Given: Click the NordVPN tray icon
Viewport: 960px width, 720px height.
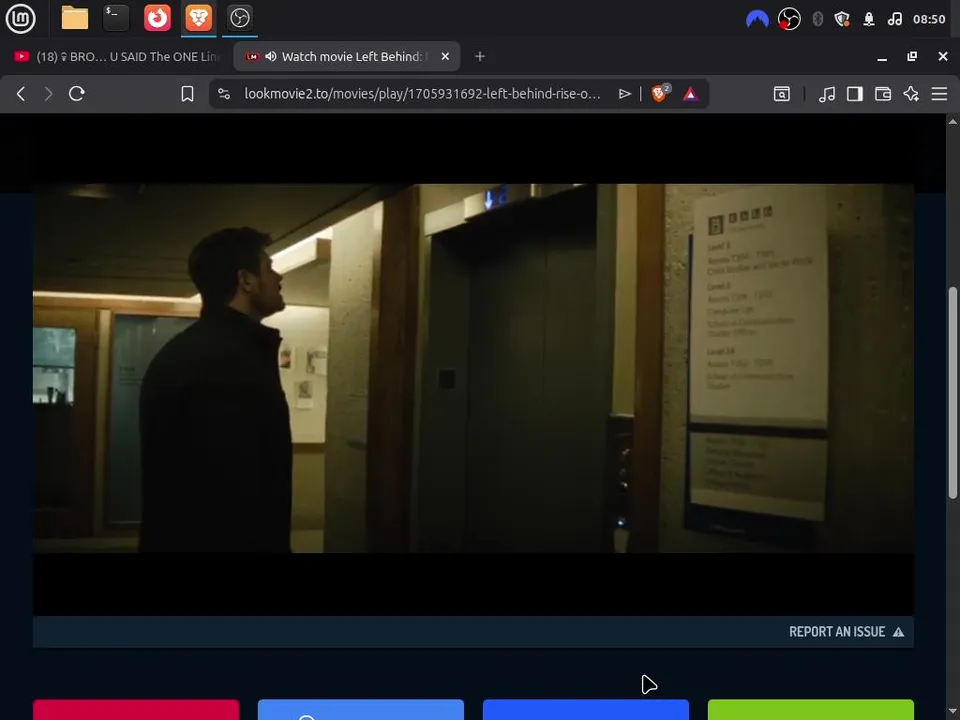Looking at the screenshot, I should tap(757, 19).
